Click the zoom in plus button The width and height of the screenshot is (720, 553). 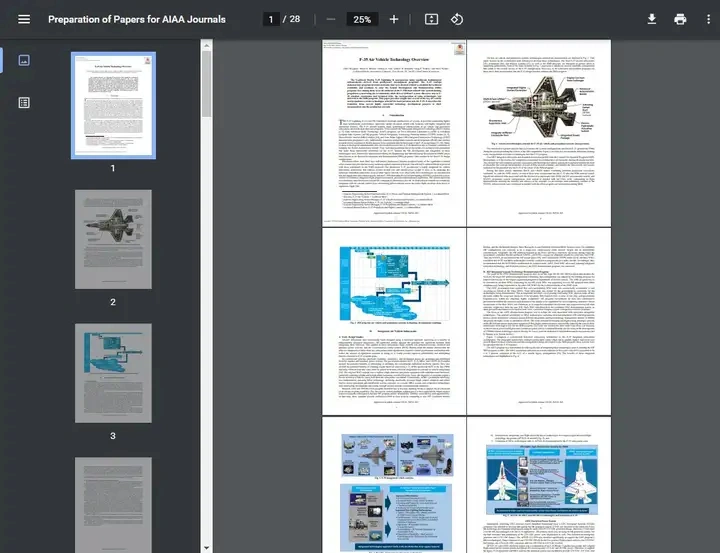394,19
